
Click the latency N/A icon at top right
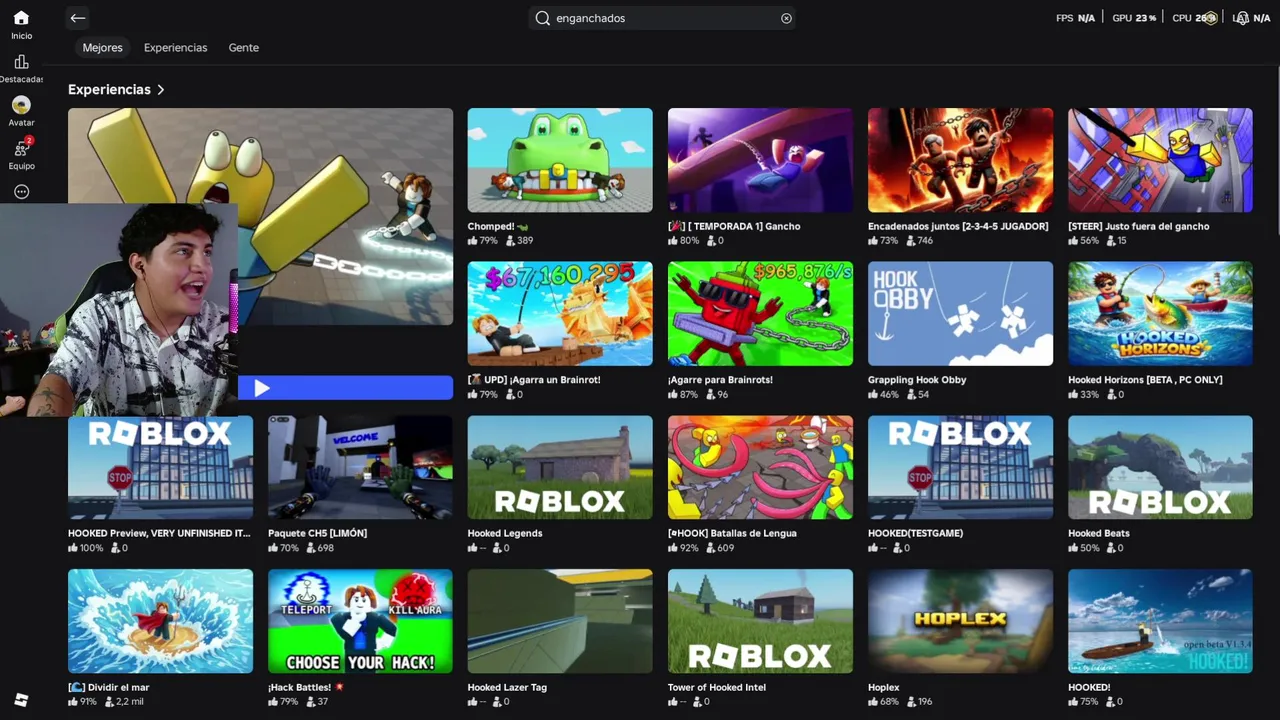[1251, 18]
